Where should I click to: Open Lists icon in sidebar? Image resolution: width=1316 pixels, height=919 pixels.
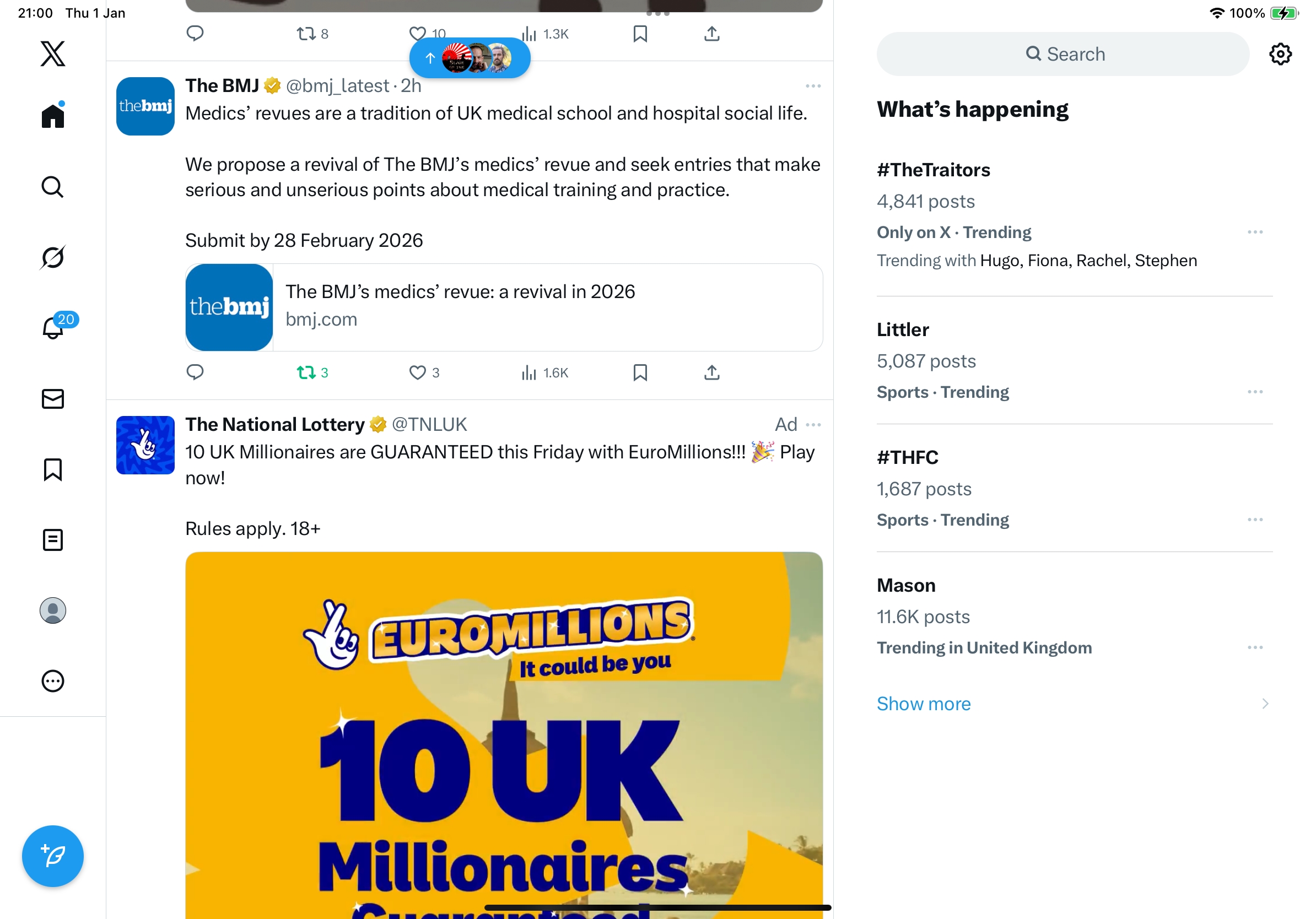click(53, 540)
